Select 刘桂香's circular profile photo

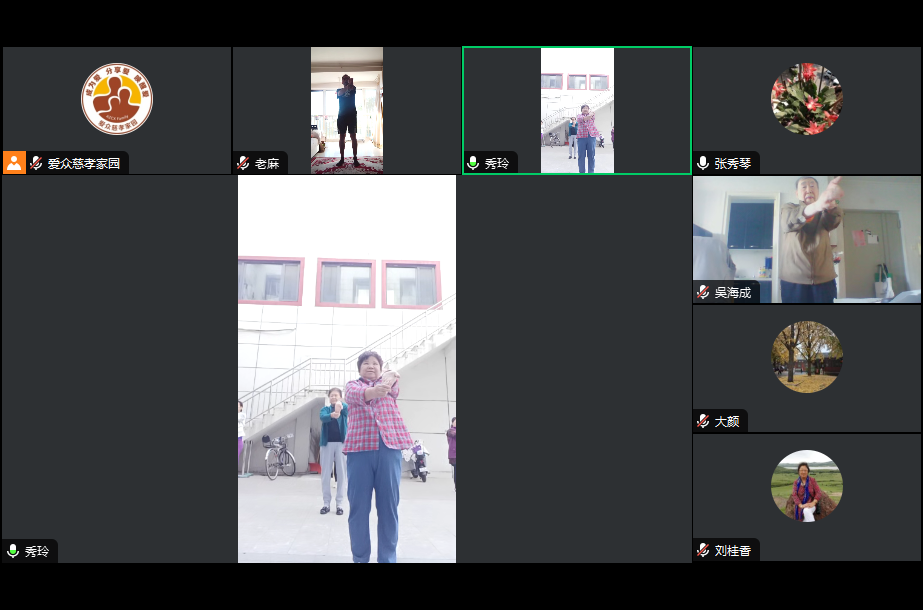coord(807,486)
